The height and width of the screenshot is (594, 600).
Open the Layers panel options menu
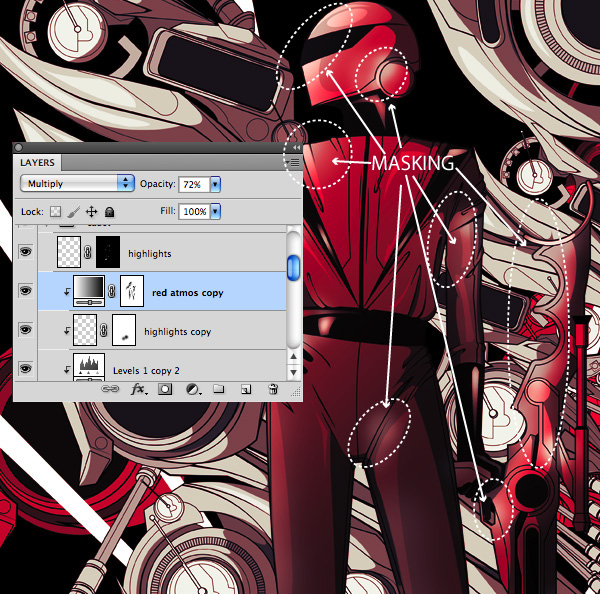294,162
